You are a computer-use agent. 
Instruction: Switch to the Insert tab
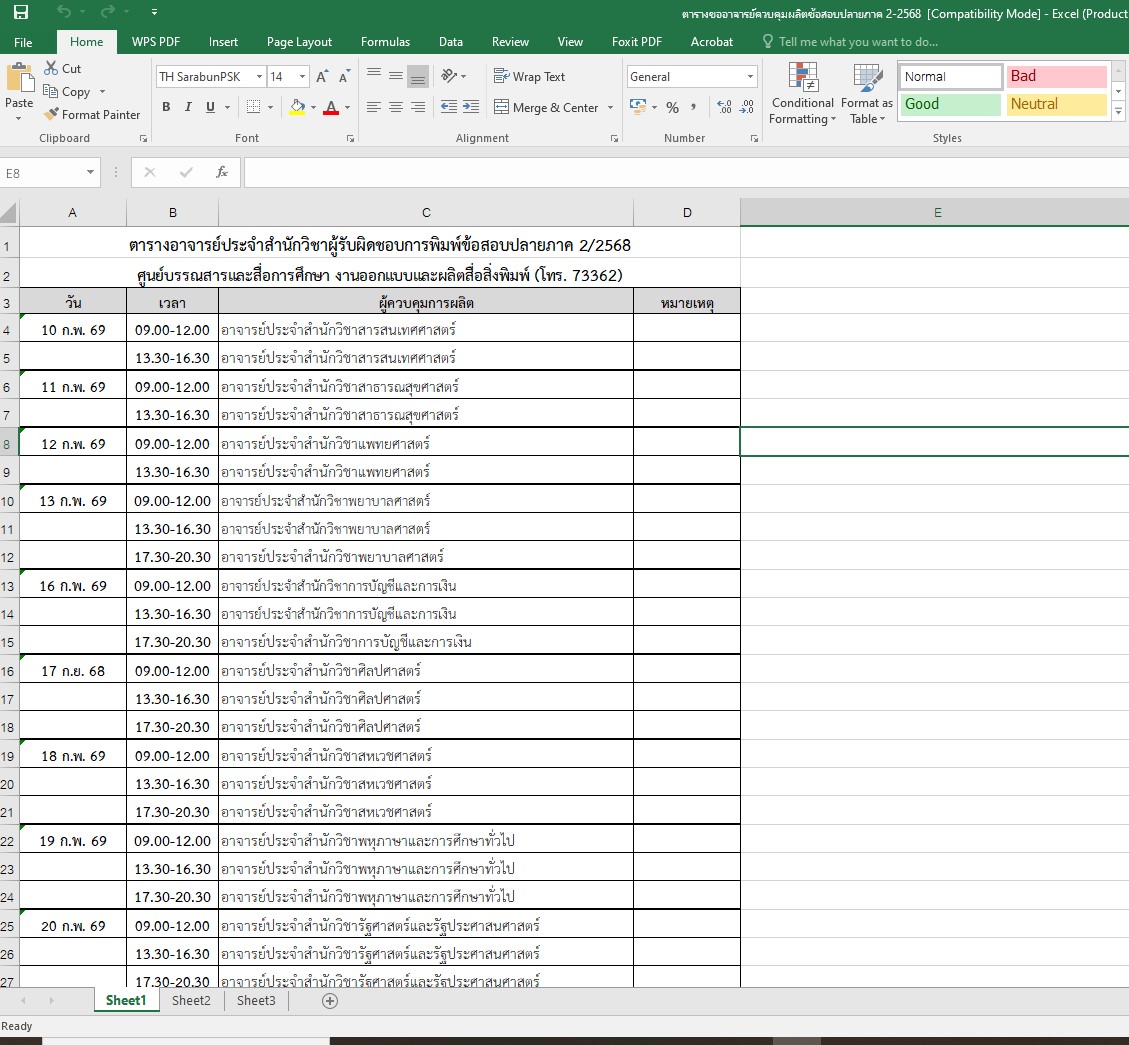click(223, 42)
